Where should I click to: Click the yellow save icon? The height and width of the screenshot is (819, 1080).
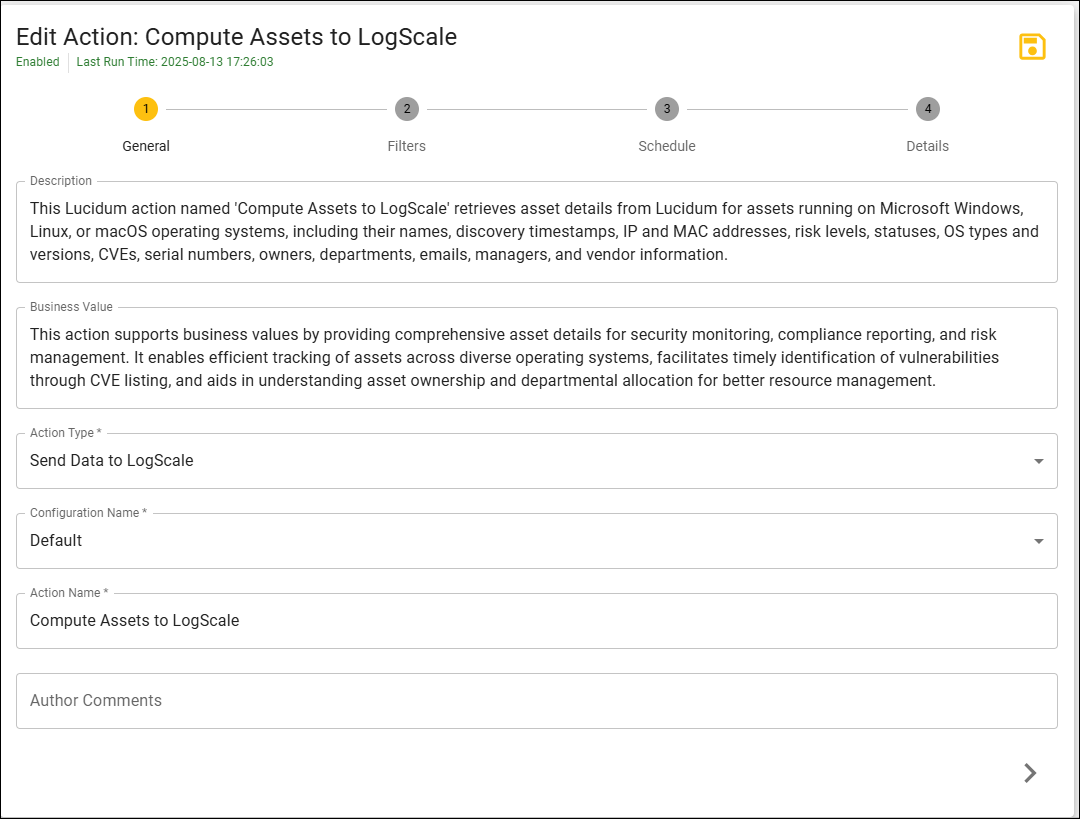pos(1032,47)
